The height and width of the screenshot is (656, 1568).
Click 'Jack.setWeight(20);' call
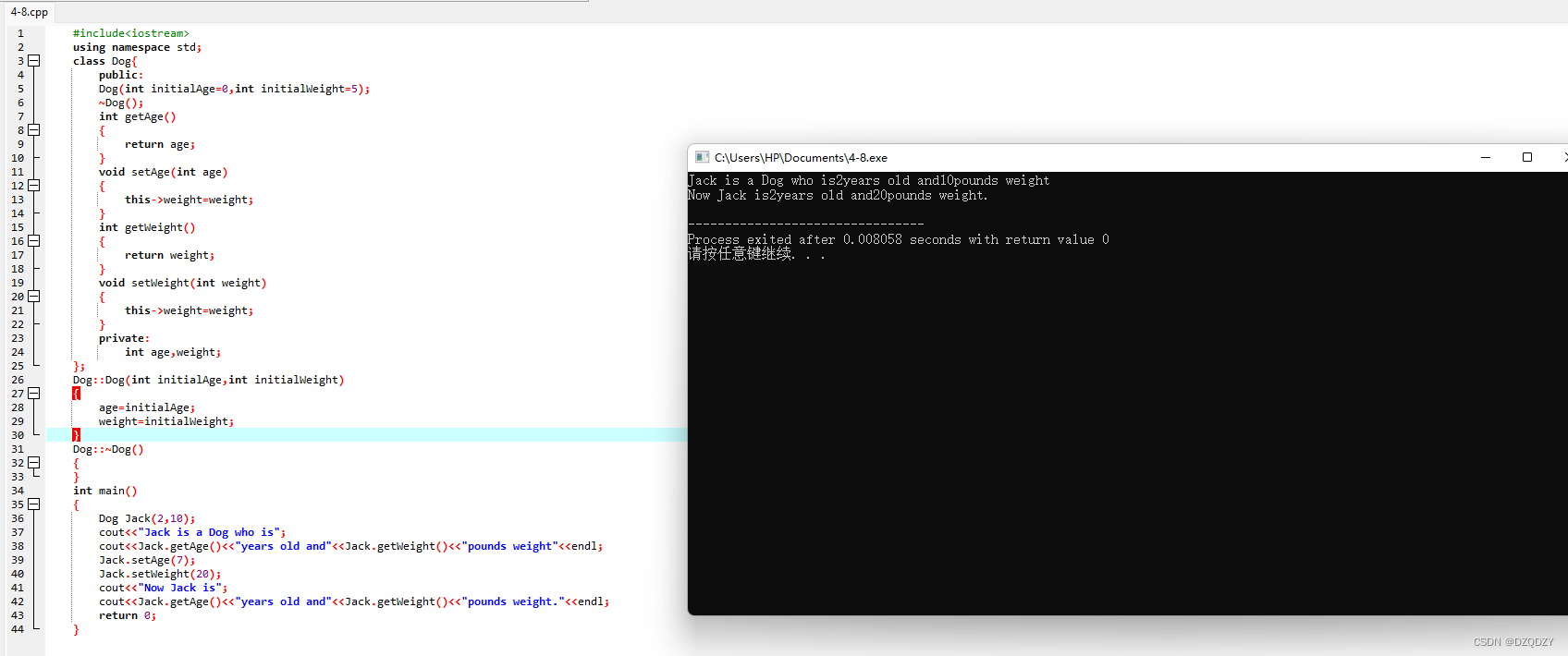[x=160, y=574]
